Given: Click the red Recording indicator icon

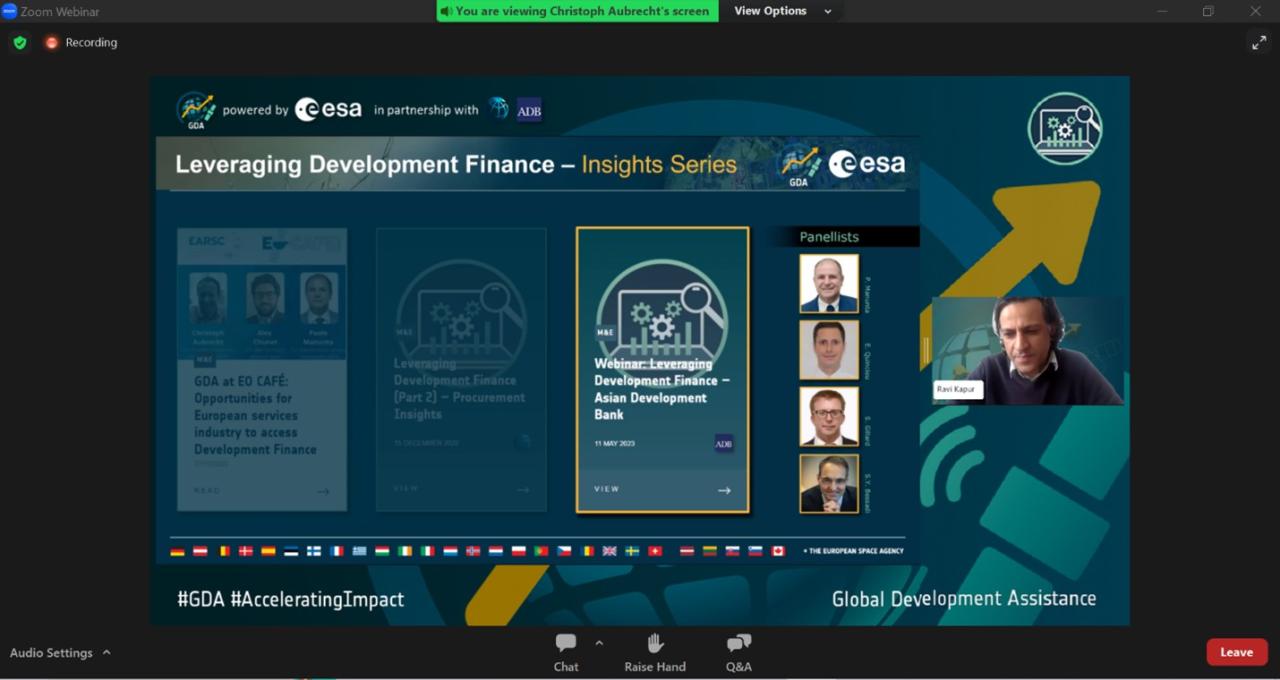Looking at the screenshot, I should coord(52,42).
